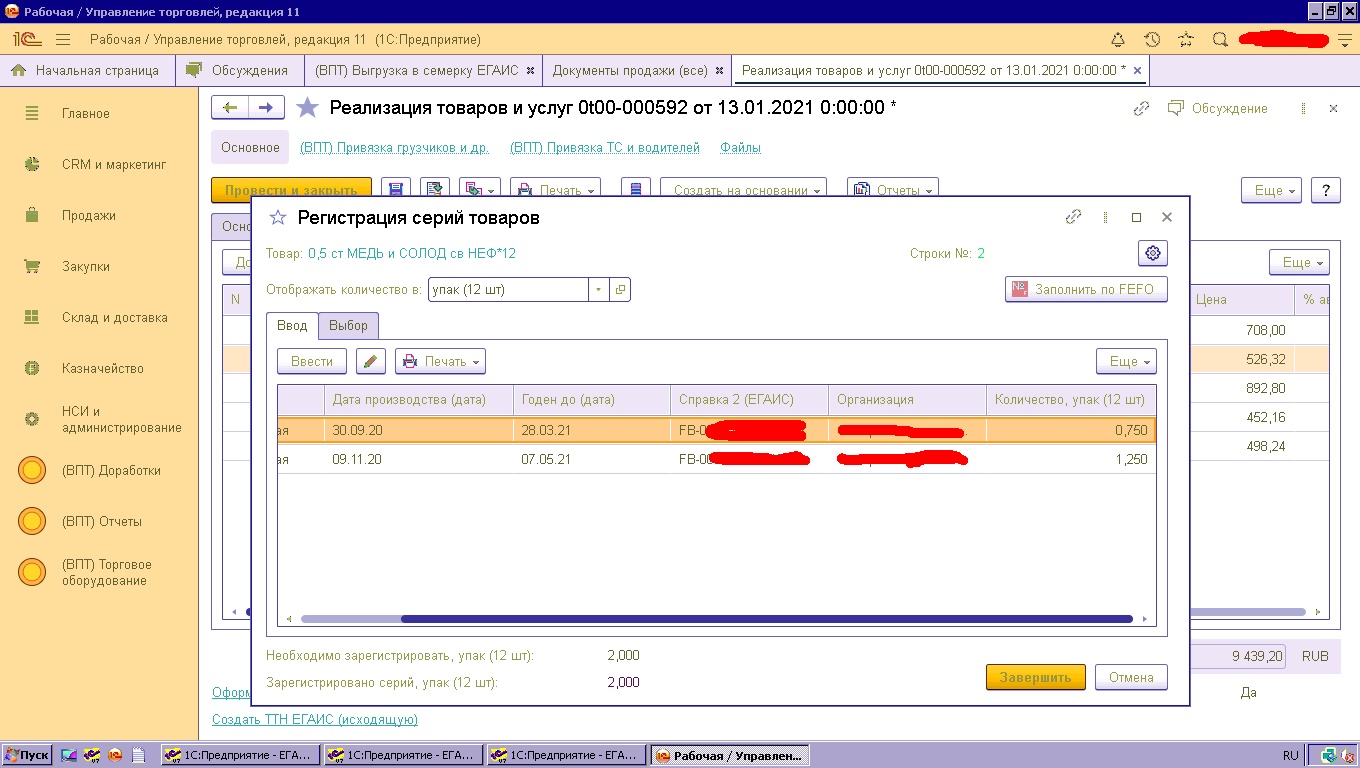Image resolution: width=1360 pixels, height=768 pixels.
Task: Add series registration dialog to favorites star
Action: pyautogui.click(x=279, y=218)
